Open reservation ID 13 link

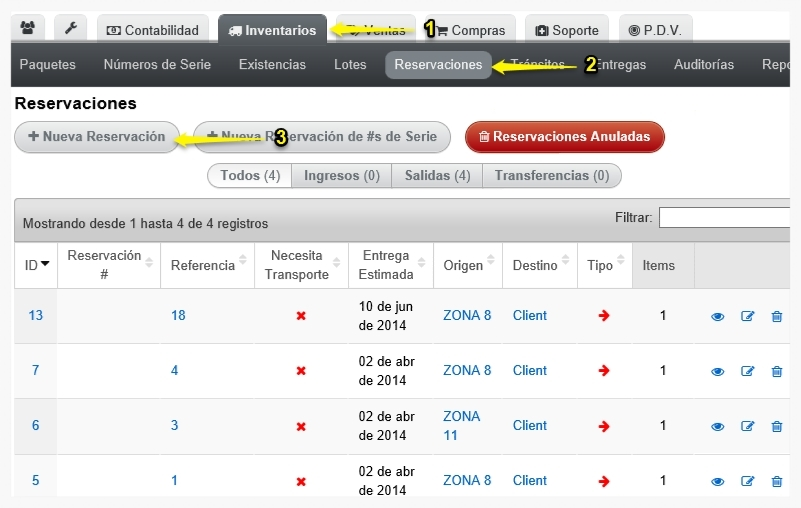click(36, 315)
